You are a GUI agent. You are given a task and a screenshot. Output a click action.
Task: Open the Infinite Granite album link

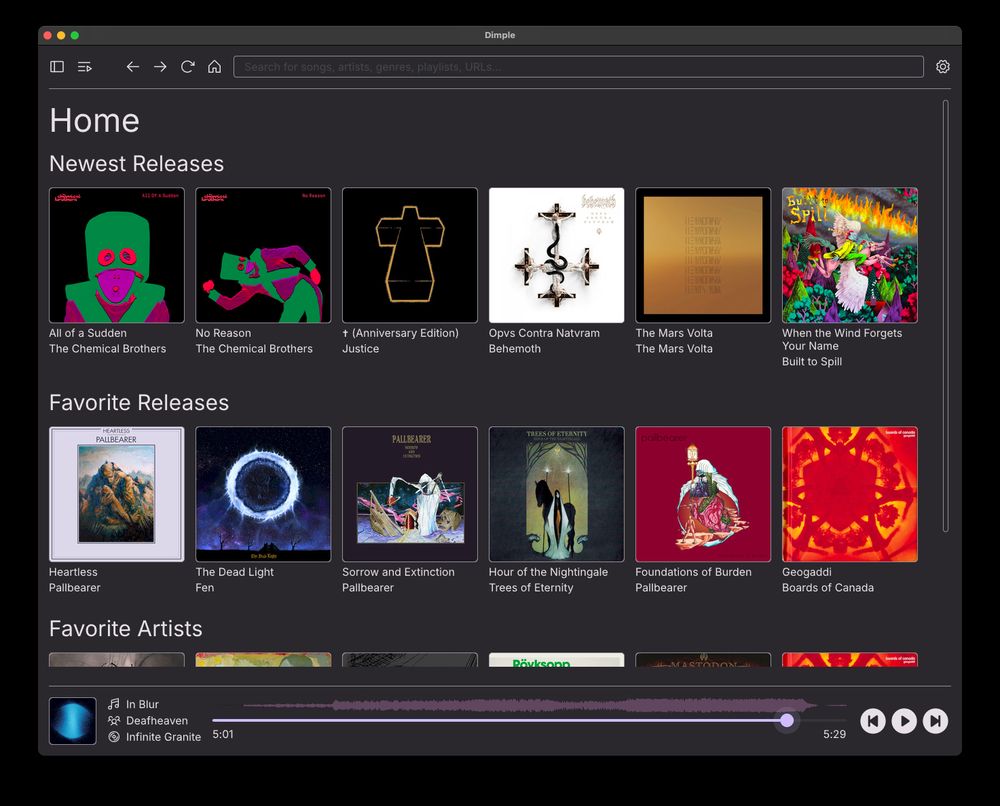pyautogui.click(x=163, y=736)
